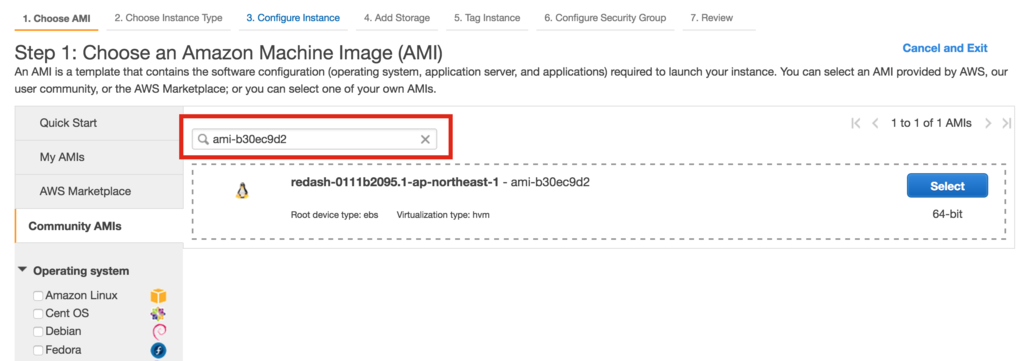Click the 64-bit label under Select
The image size is (1024, 361).
coord(947,213)
